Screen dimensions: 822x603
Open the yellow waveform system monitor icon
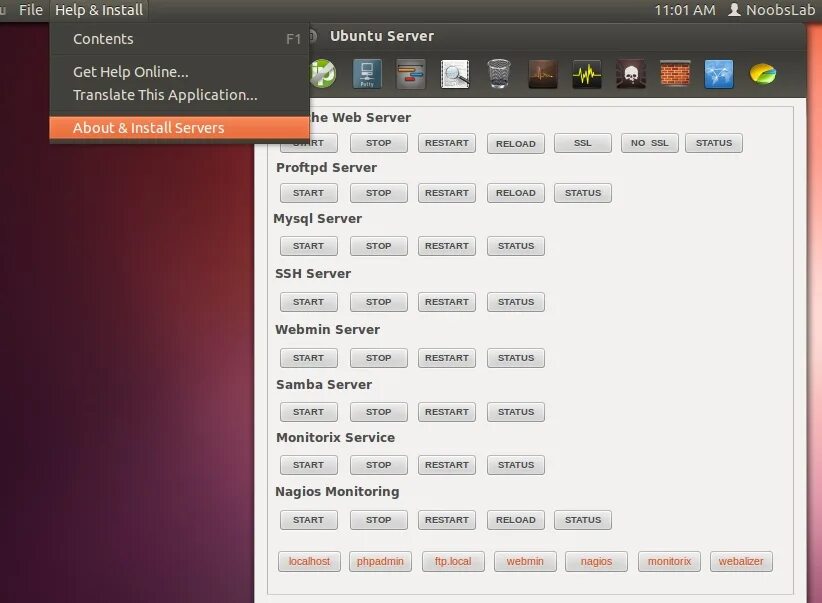coord(587,74)
